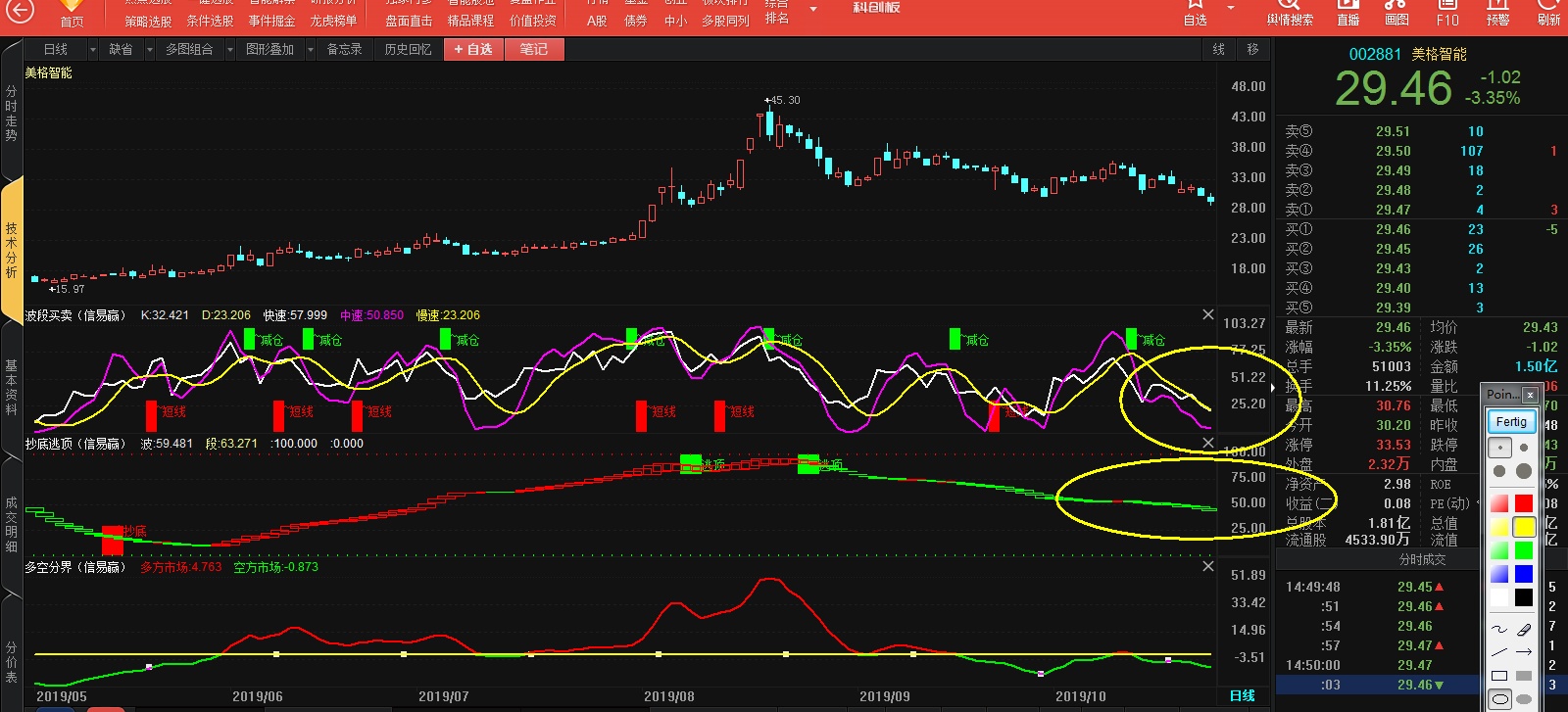Close the Pointer drawing palette
The height and width of the screenshot is (712, 1568).
click(1530, 394)
